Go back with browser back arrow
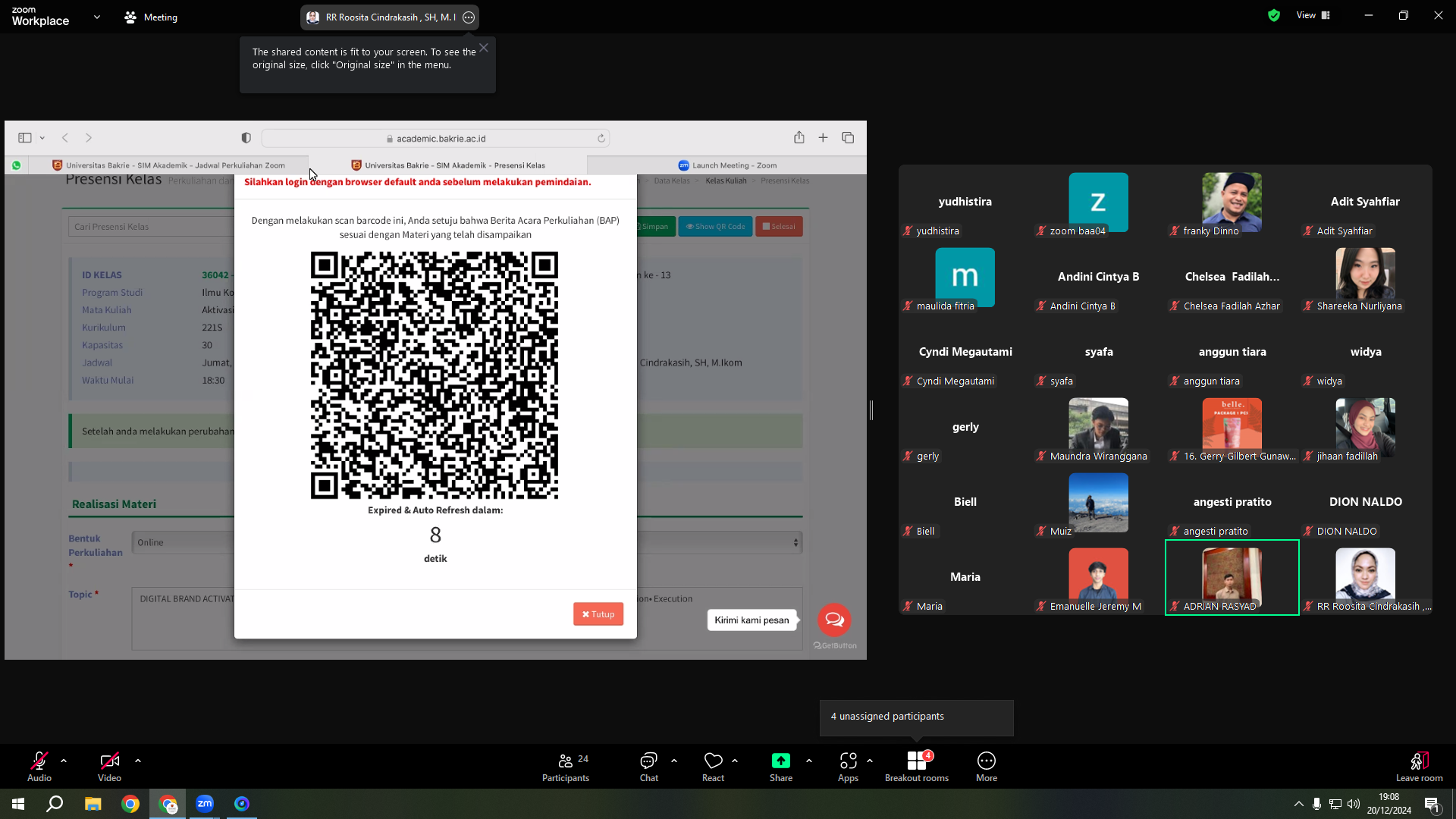This screenshot has width=1456, height=819. 65,138
